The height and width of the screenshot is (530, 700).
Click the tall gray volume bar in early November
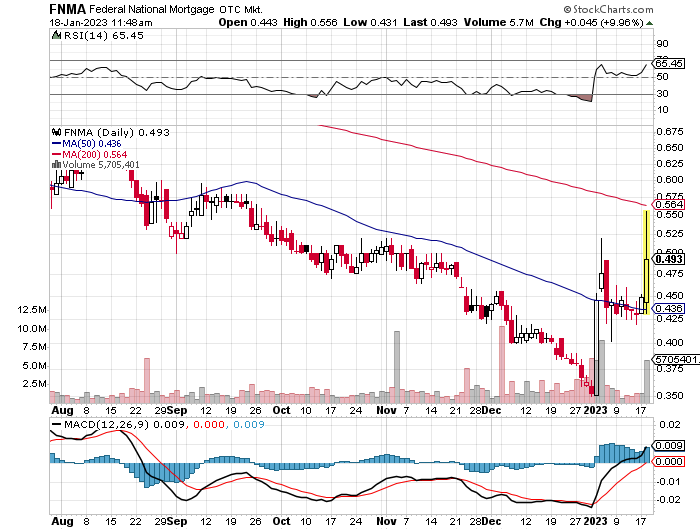coord(397,367)
